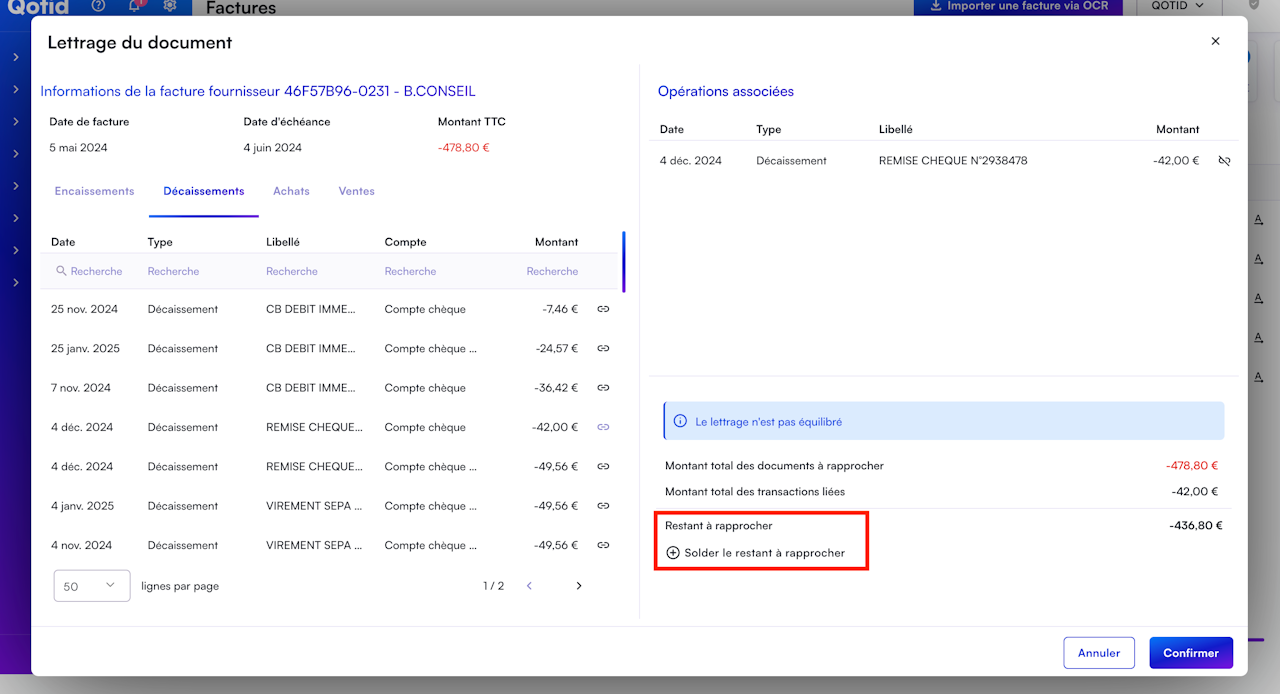
Task: Confirm the lettrage with Confirmer button
Action: click(x=1190, y=653)
